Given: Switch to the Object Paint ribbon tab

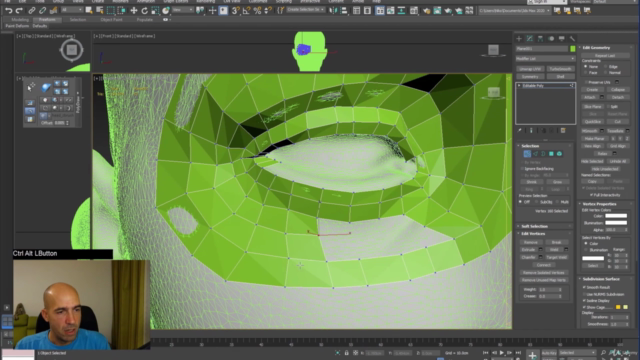Looking at the screenshot, I should [111, 20].
